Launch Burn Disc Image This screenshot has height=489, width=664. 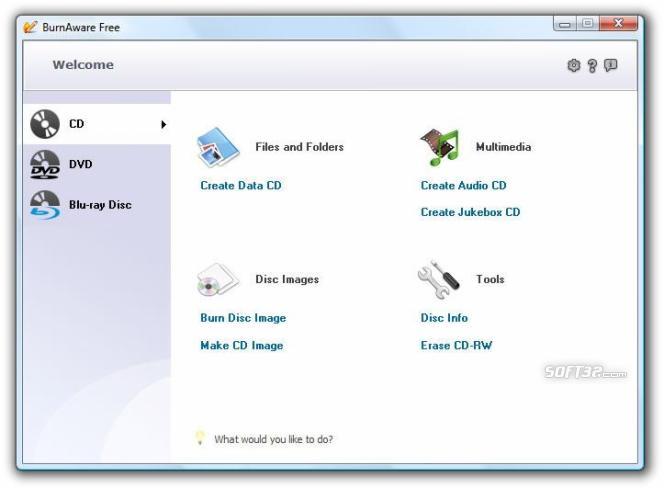[243, 318]
